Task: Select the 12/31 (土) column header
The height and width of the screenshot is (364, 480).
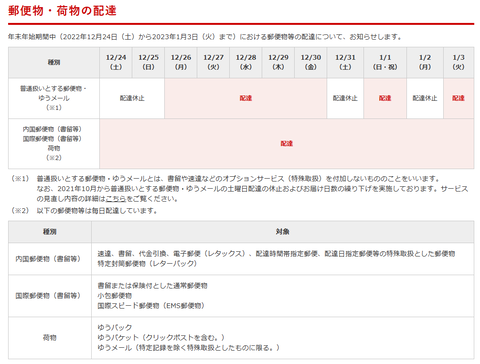Action: pos(345,62)
